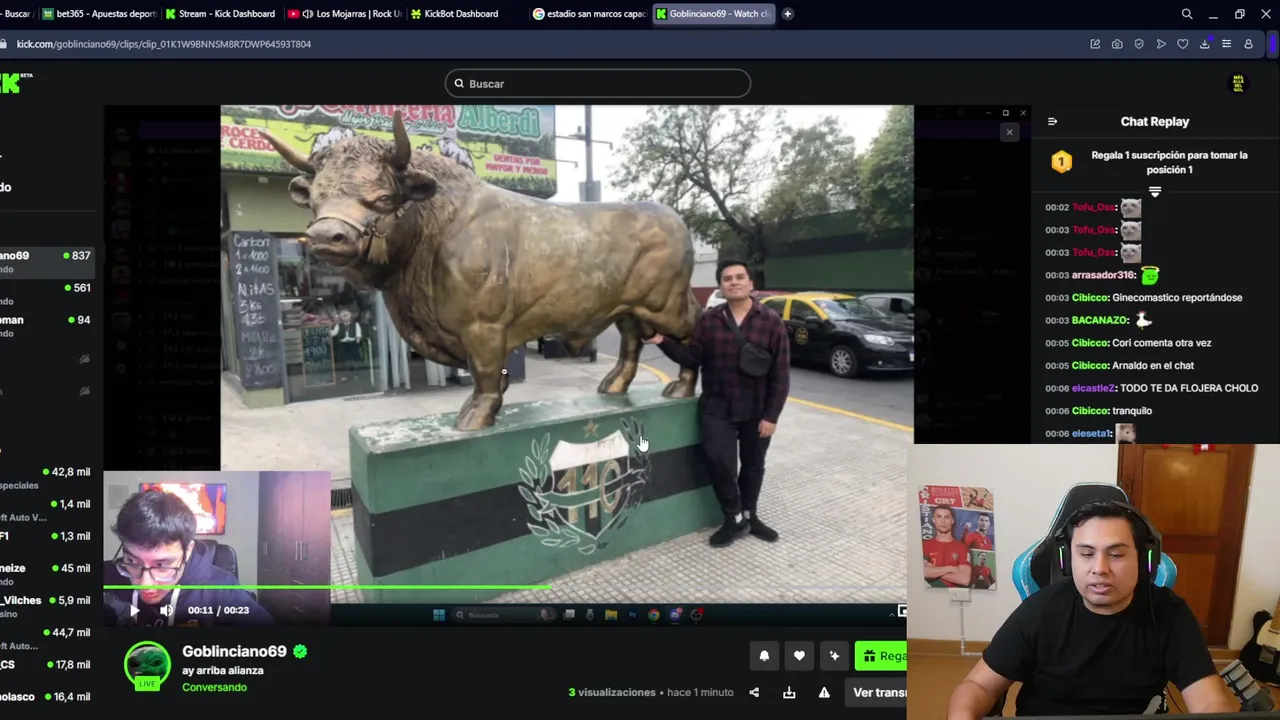Click the heart bookmark icon in browser toolbar
The height and width of the screenshot is (720, 1280).
pyautogui.click(x=1183, y=44)
